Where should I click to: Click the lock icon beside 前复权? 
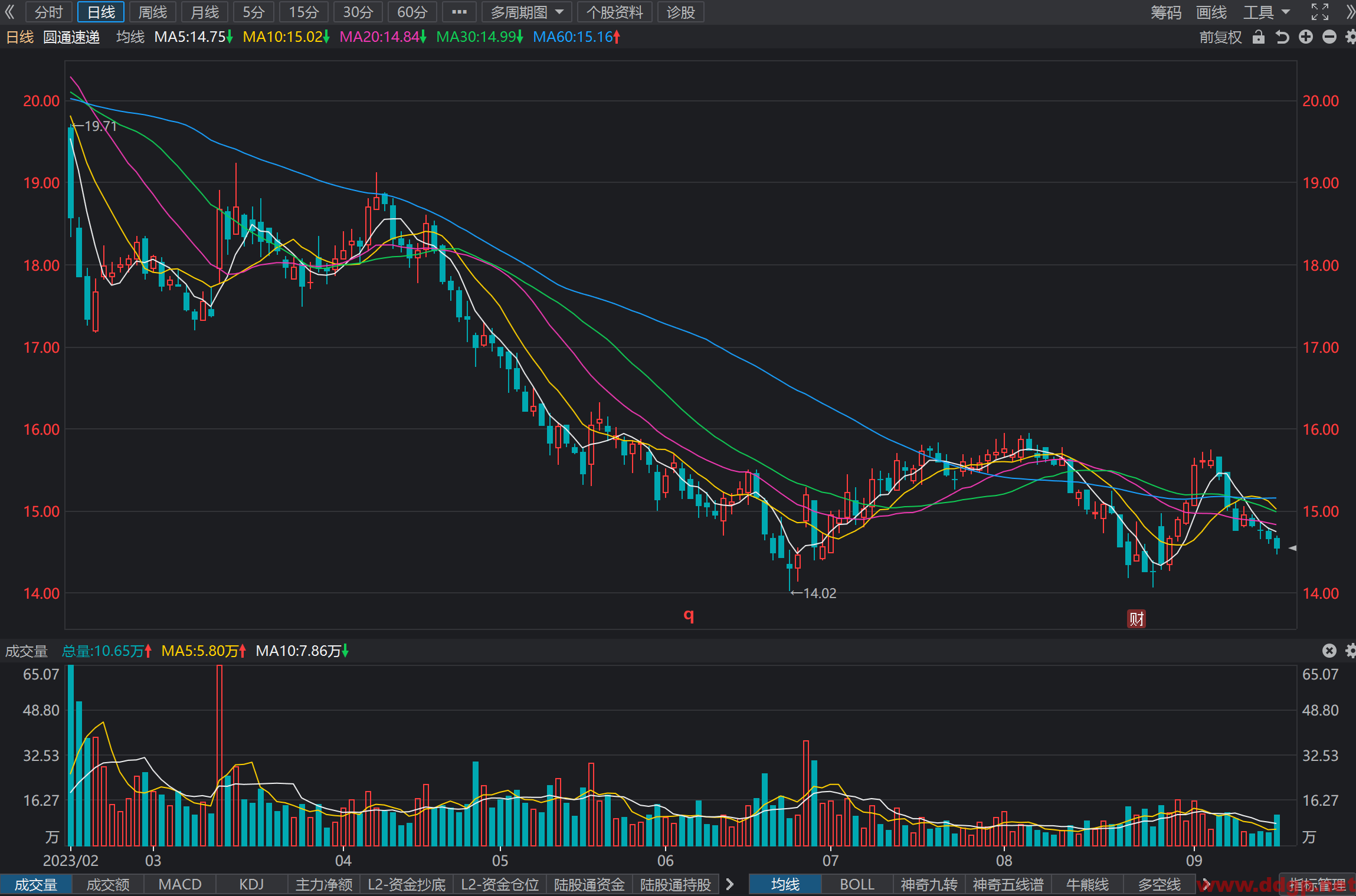(x=1259, y=37)
